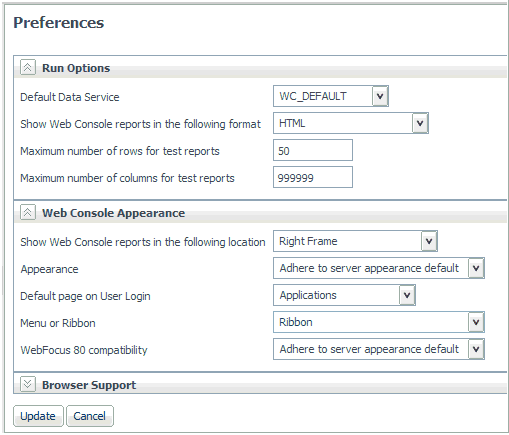Click the maximum rows field showing 50

point(313,150)
